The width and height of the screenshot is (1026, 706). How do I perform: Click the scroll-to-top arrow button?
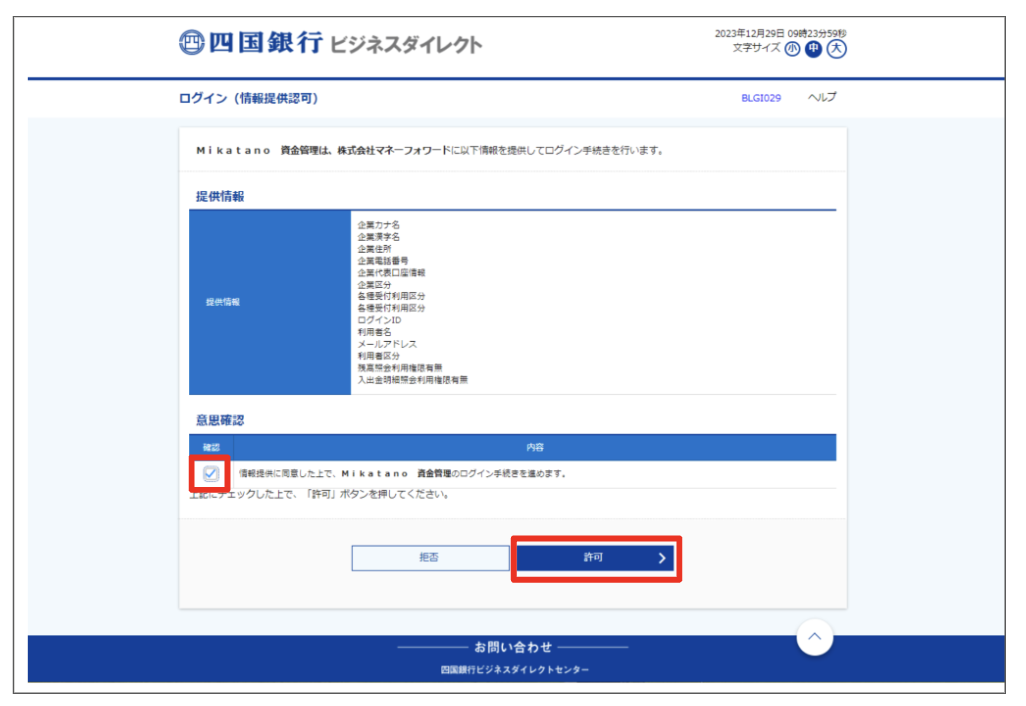point(815,637)
